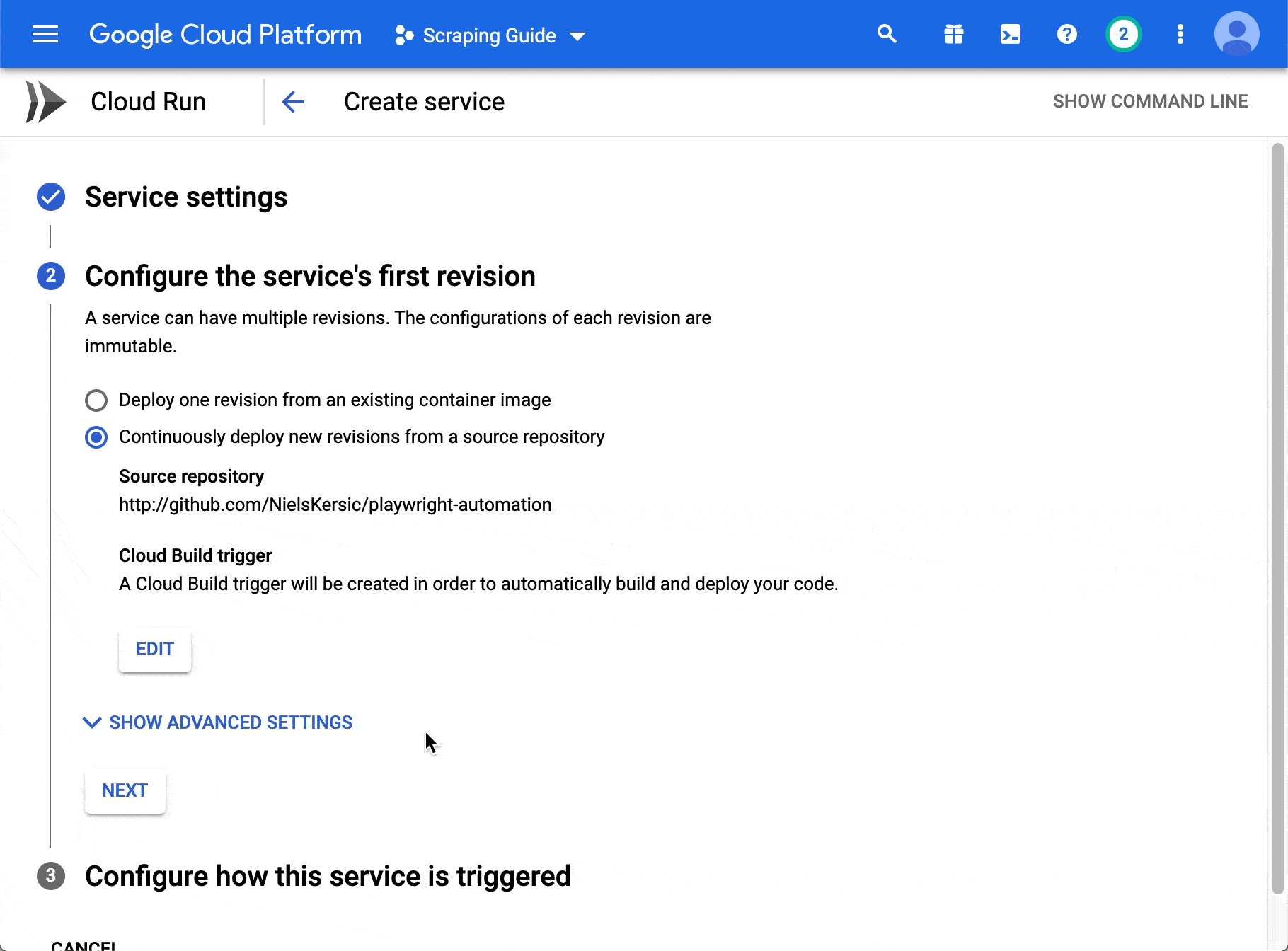Click the project hexagon icon beside Scraping Guide
1288x951 pixels.
(x=404, y=35)
